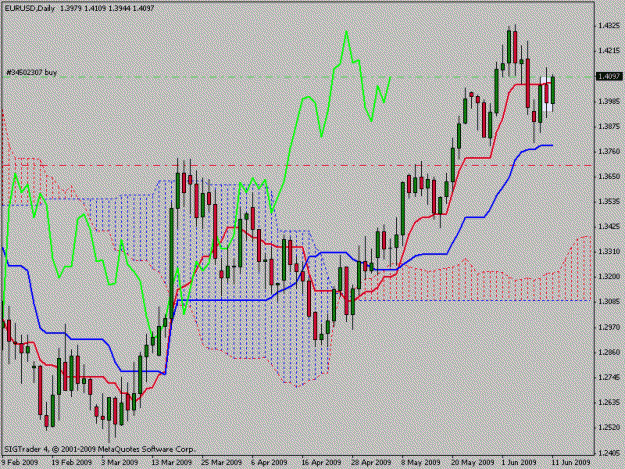625x469 pixels.
Task: Click the 9 Feb 2009 date label
Action: 20,462
